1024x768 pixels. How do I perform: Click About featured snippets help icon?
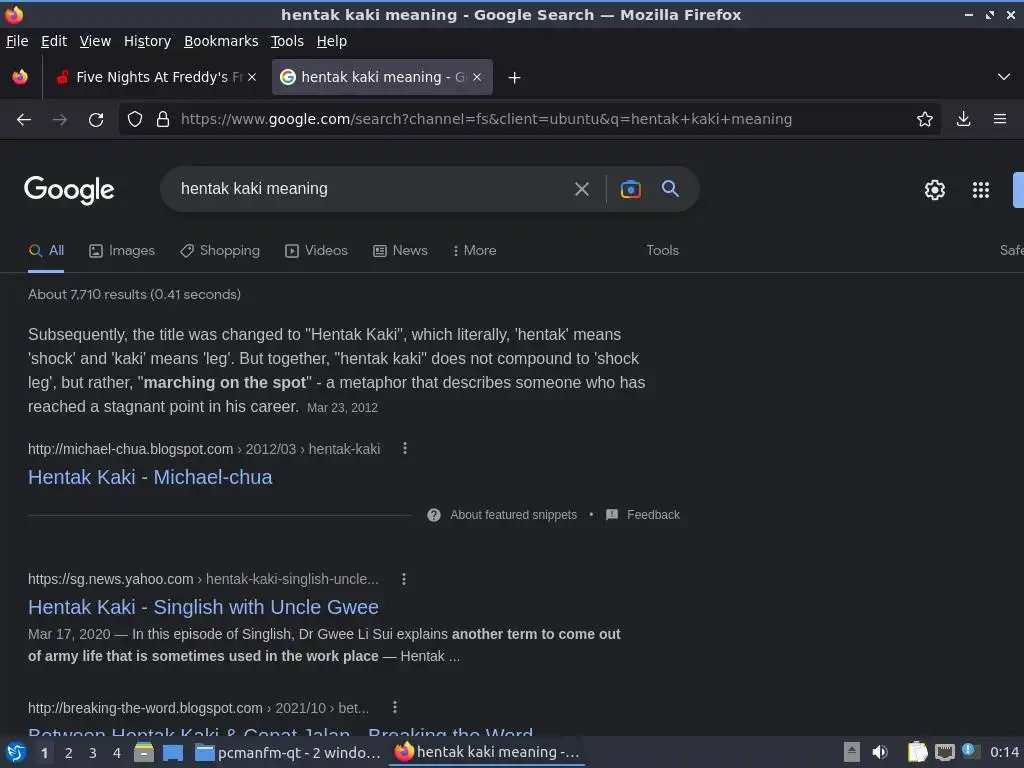click(434, 515)
